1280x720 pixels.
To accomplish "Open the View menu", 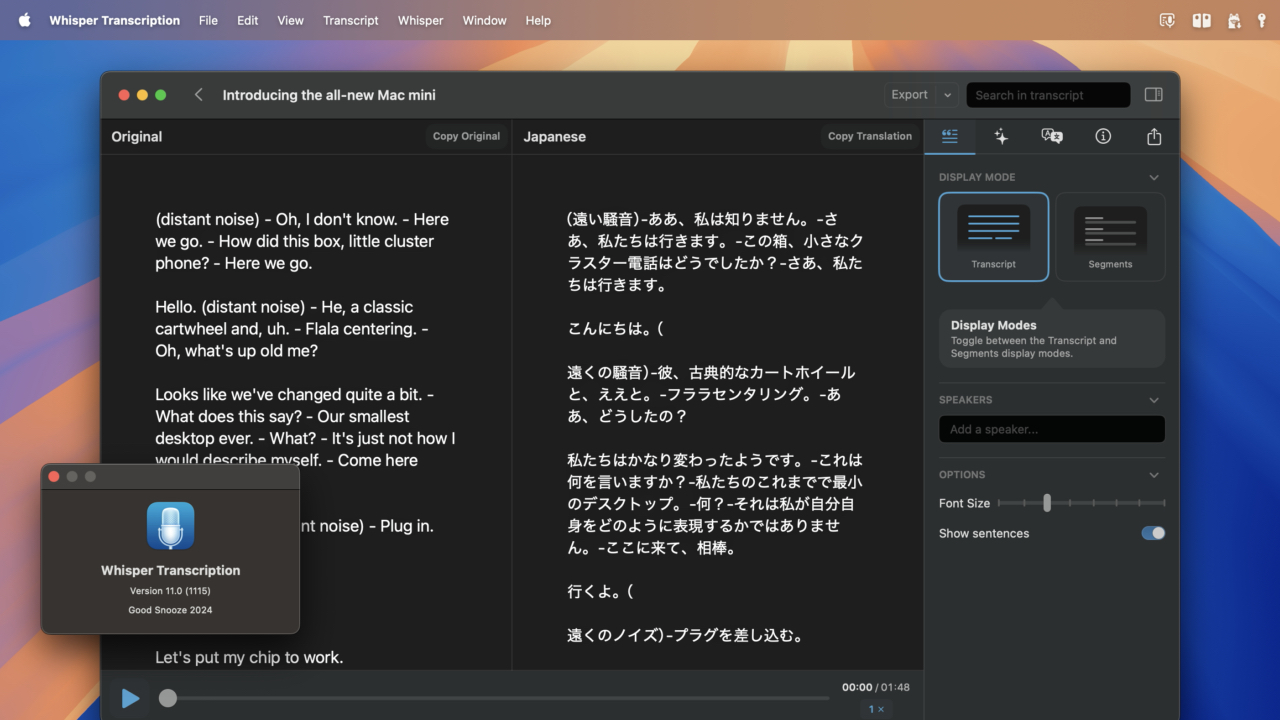I will coord(290,20).
